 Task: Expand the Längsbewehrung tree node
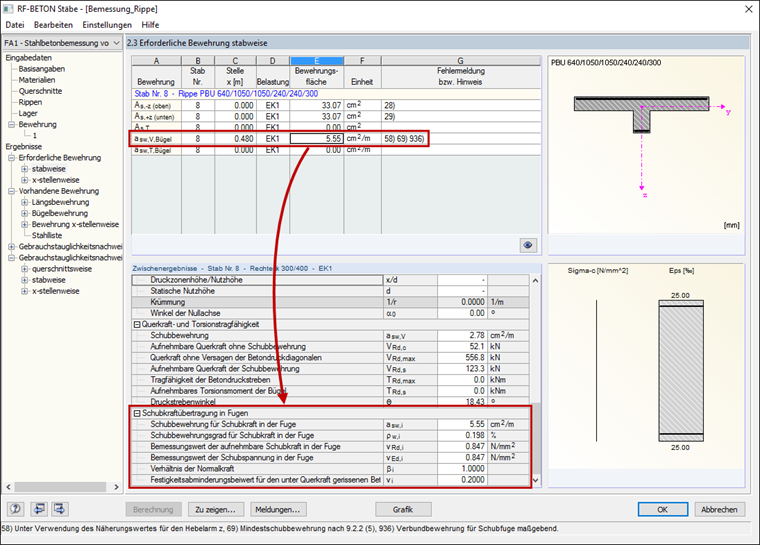click(x=24, y=202)
